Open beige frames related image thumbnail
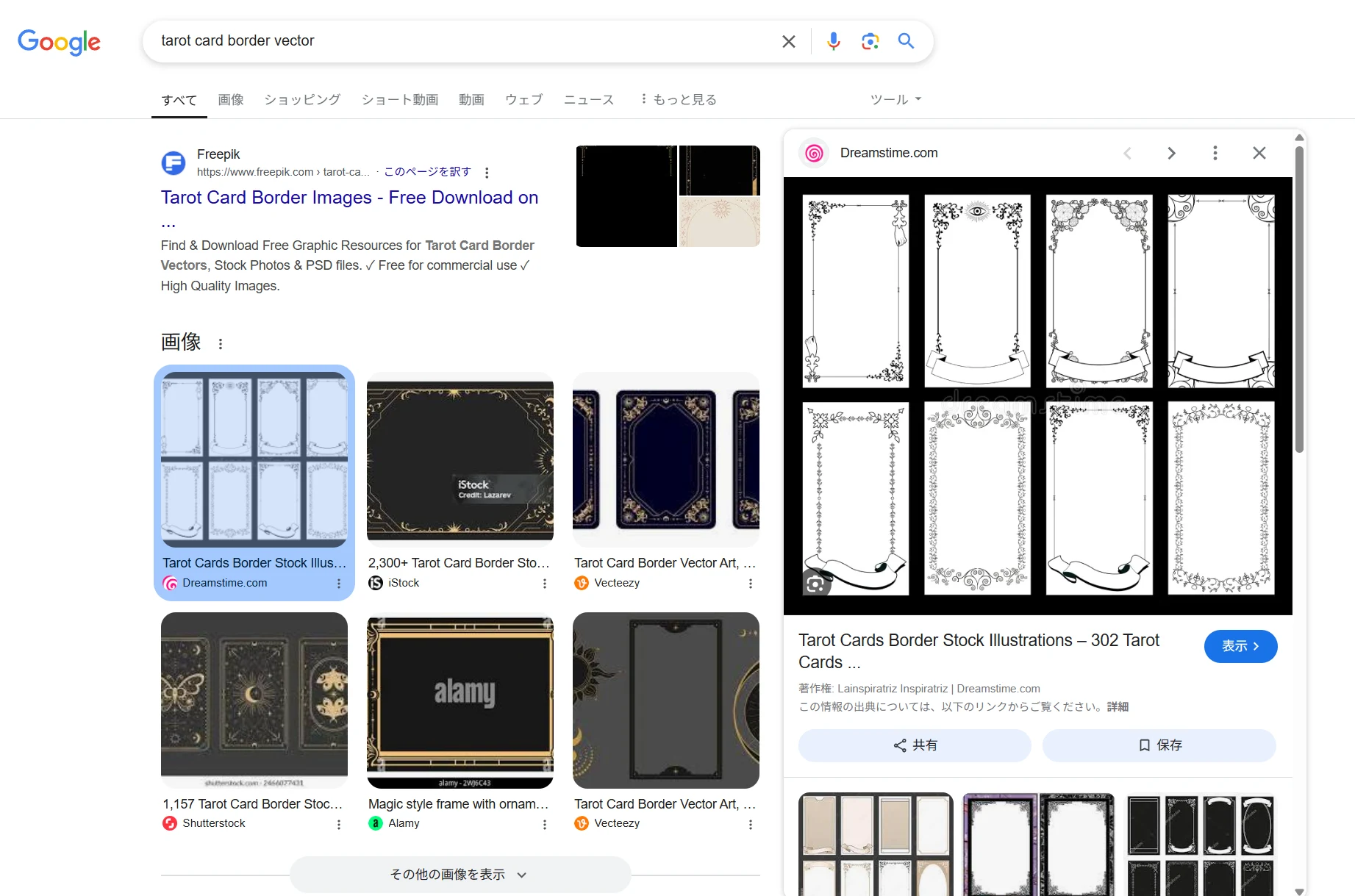This screenshot has height=896, width=1355. (876, 844)
